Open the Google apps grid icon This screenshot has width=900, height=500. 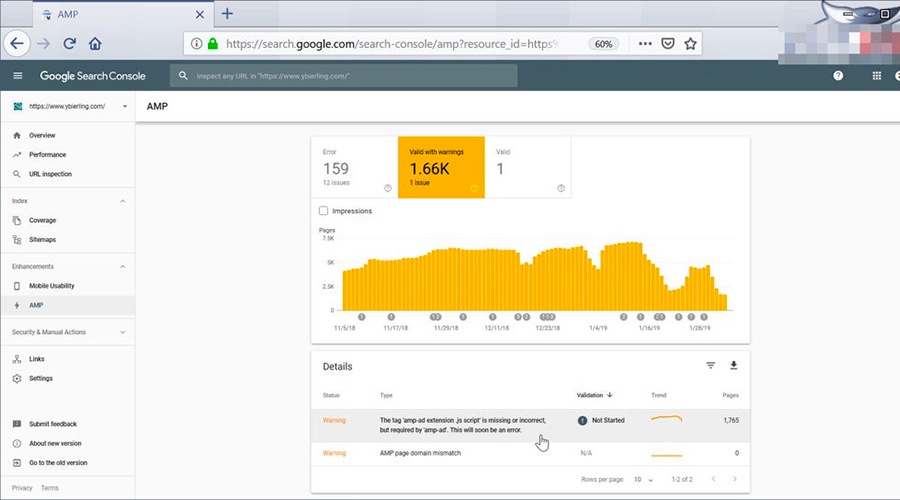click(877, 76)
